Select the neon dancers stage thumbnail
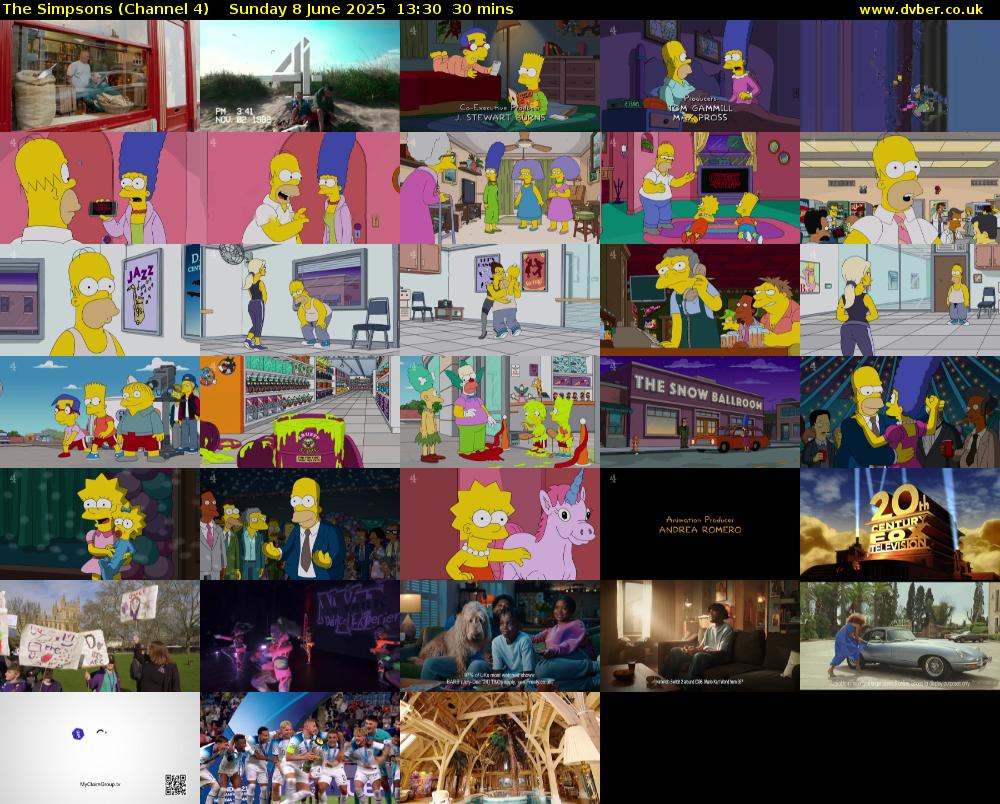This screenshot has height=804, width=1000. (300, 636)
